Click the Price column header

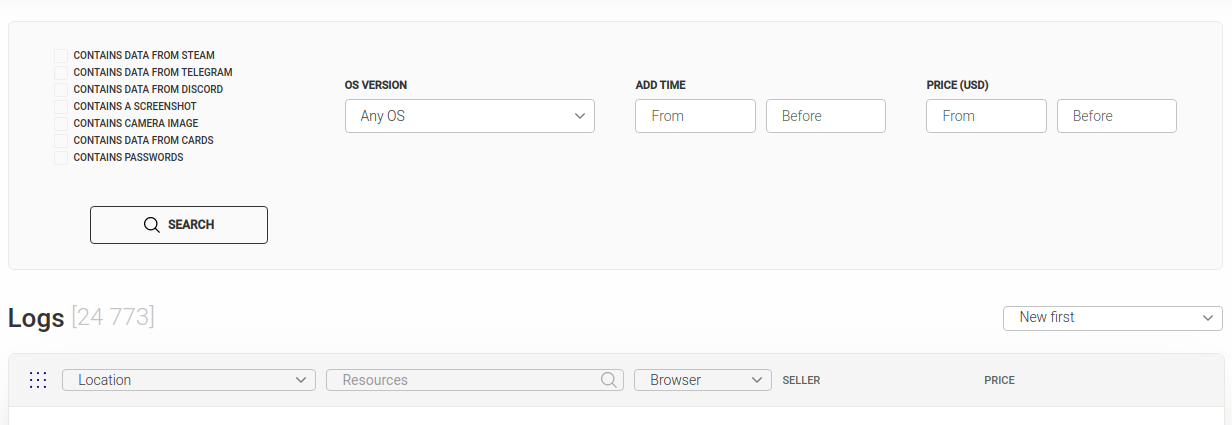point(999,381)
